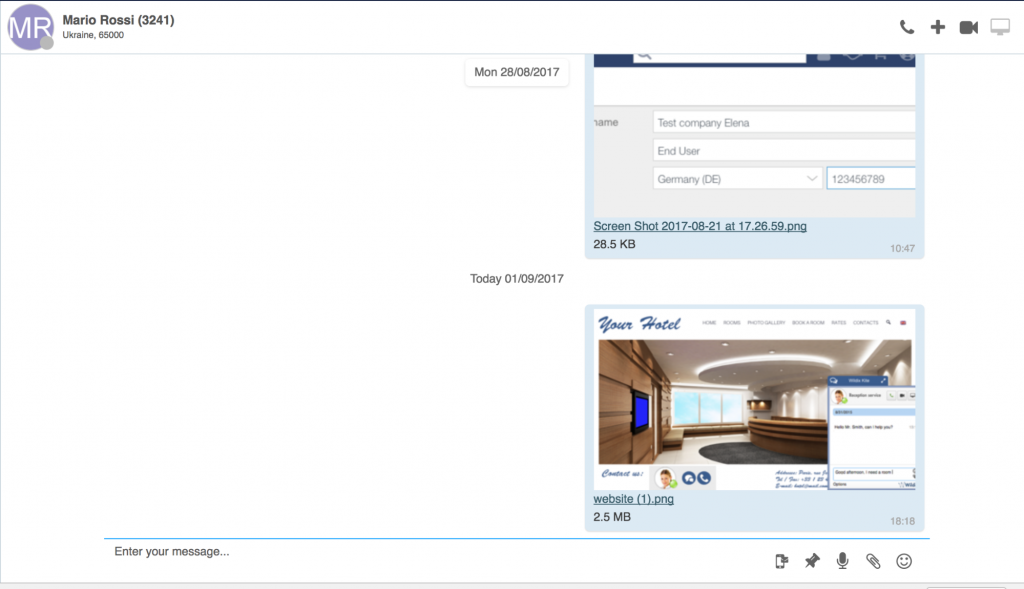Record a voice message with microphone icon
The width and height of the screenshot is (1024, 589).
coord(842,561)
